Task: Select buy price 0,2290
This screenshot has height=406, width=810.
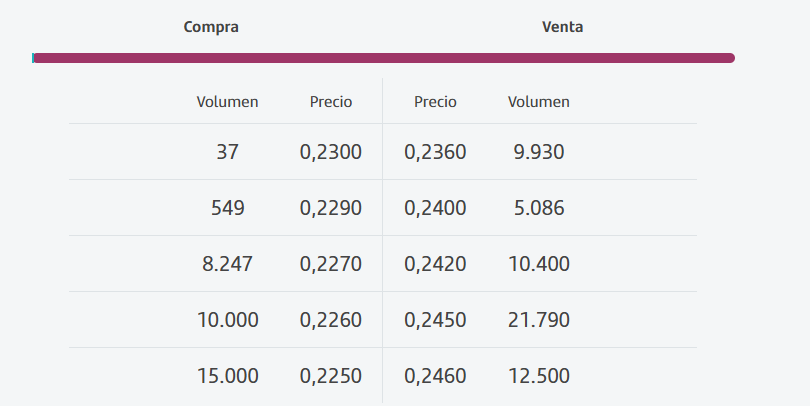Action: 331,209
